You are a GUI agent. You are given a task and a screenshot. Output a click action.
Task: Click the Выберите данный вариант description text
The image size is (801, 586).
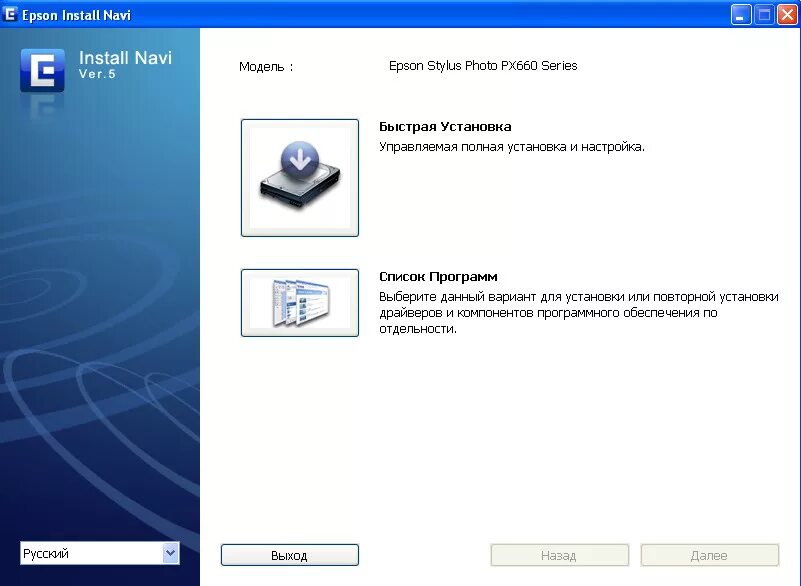point(579,313)
